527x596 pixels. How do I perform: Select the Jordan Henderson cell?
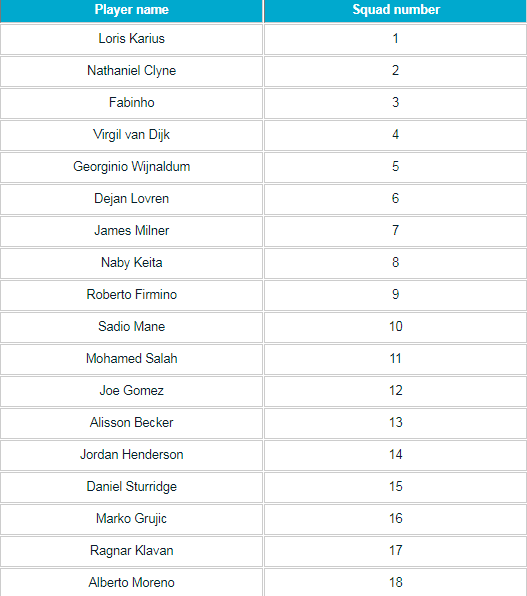click(x=131, y=455)
